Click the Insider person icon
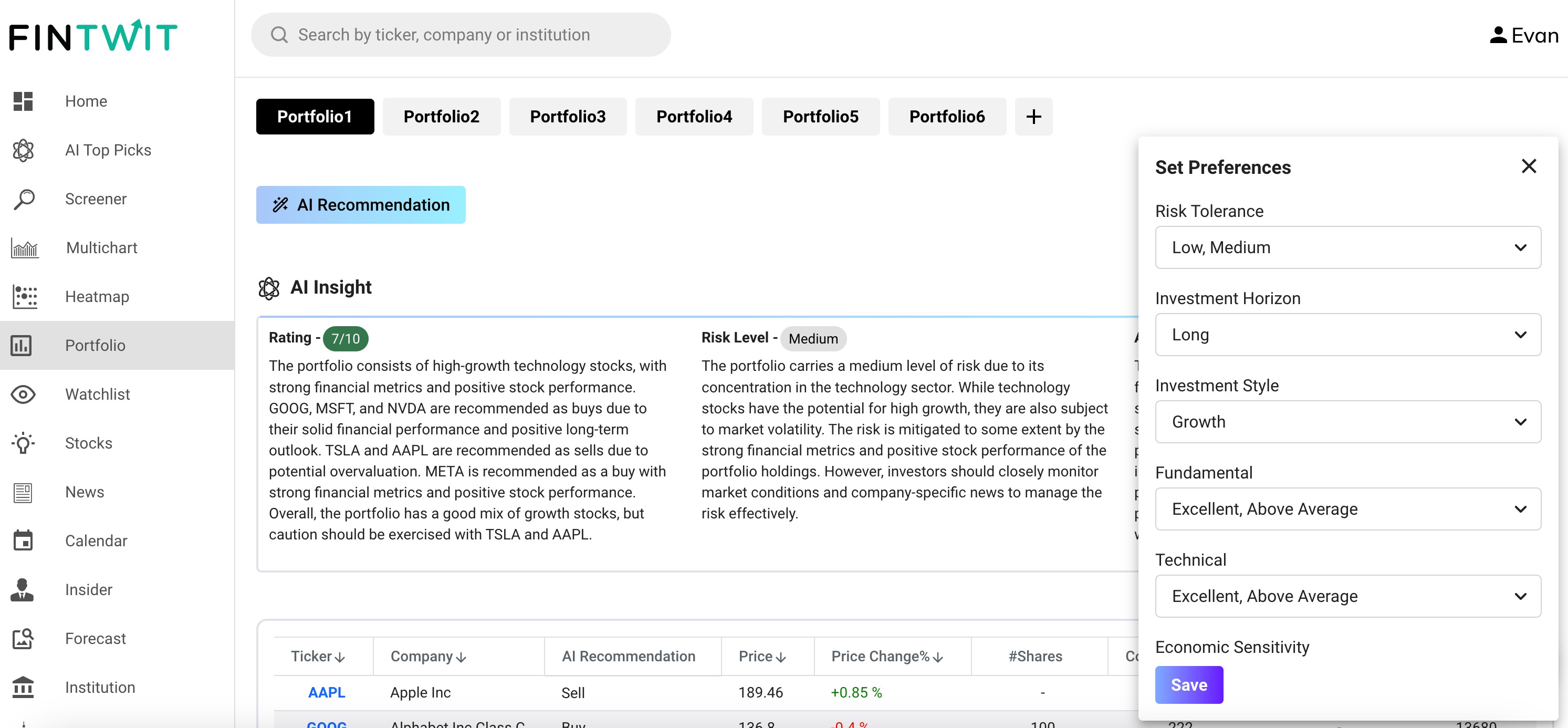The width and height of the screenshot is (1568, 728). 22,589
